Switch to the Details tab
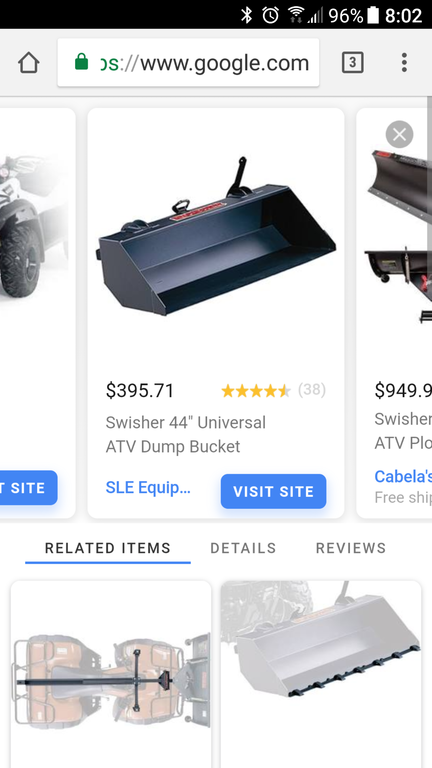 [243, 548]
